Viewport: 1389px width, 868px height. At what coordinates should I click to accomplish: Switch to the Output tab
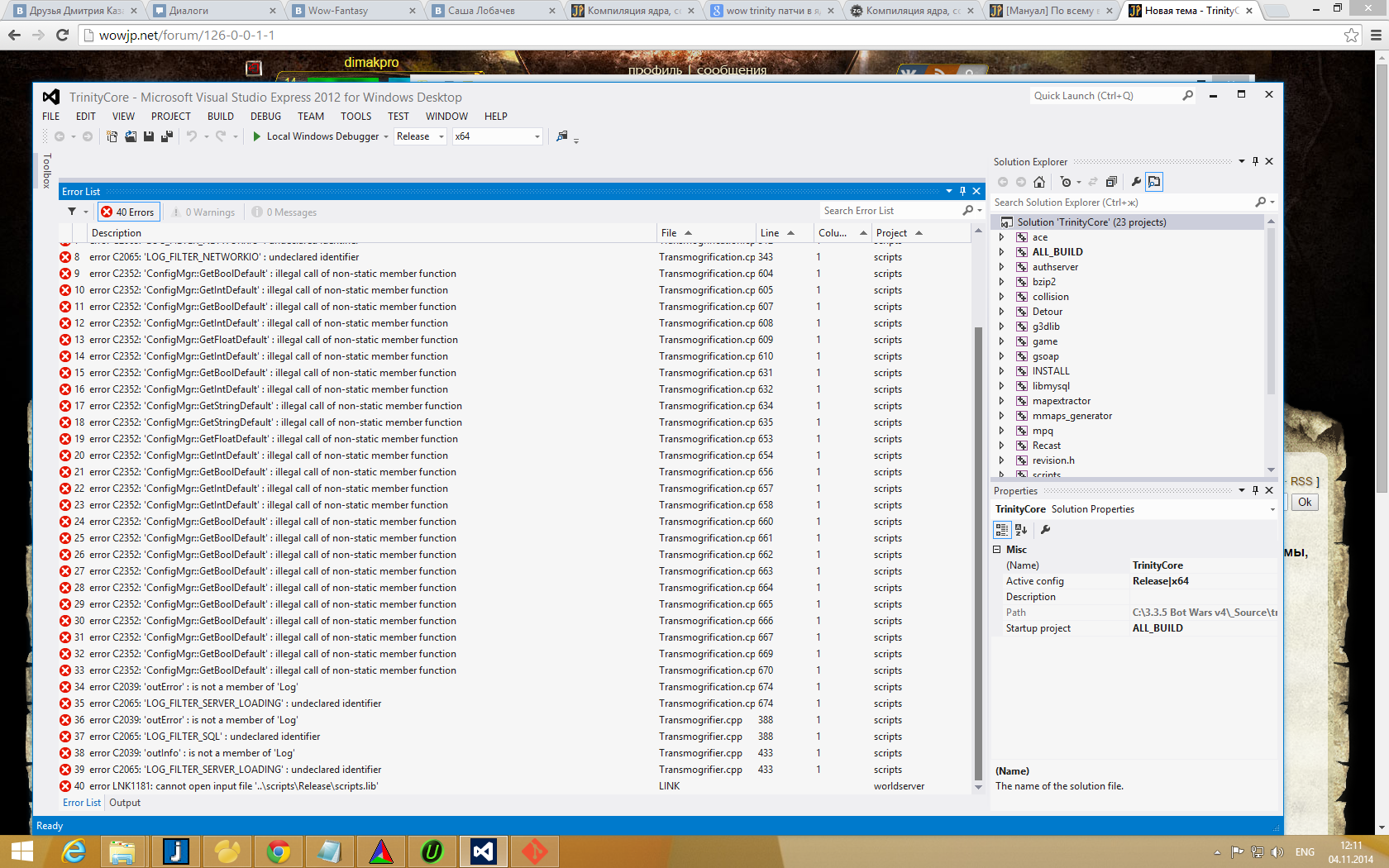[x=125, y=803]
